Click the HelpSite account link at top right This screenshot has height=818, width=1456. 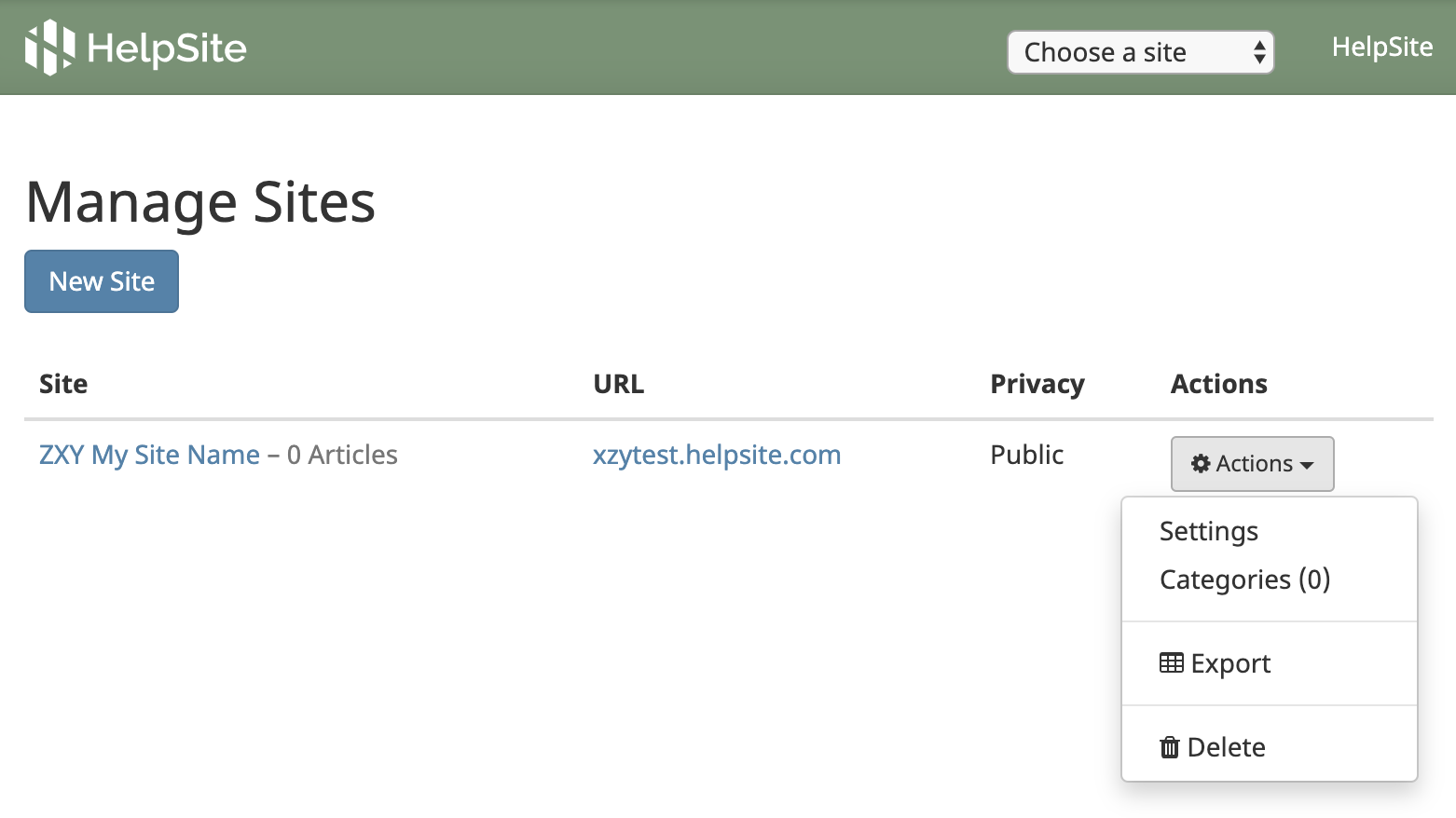coord(1381,48)
